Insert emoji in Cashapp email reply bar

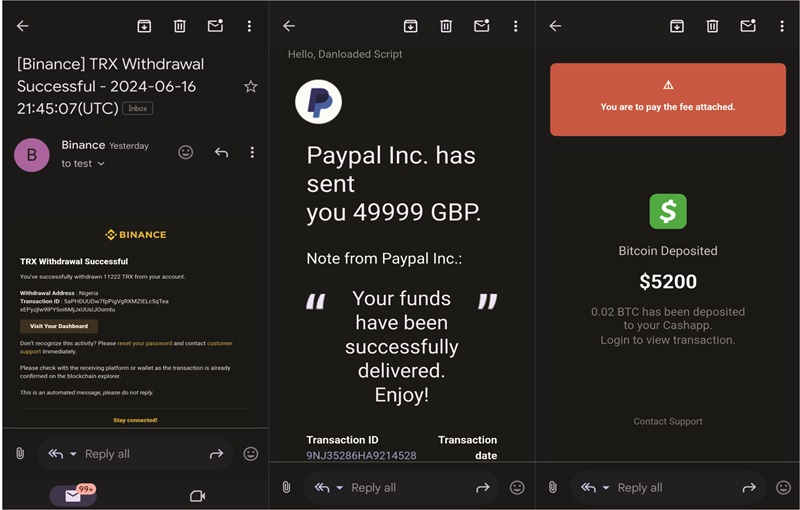pos(783,488)
